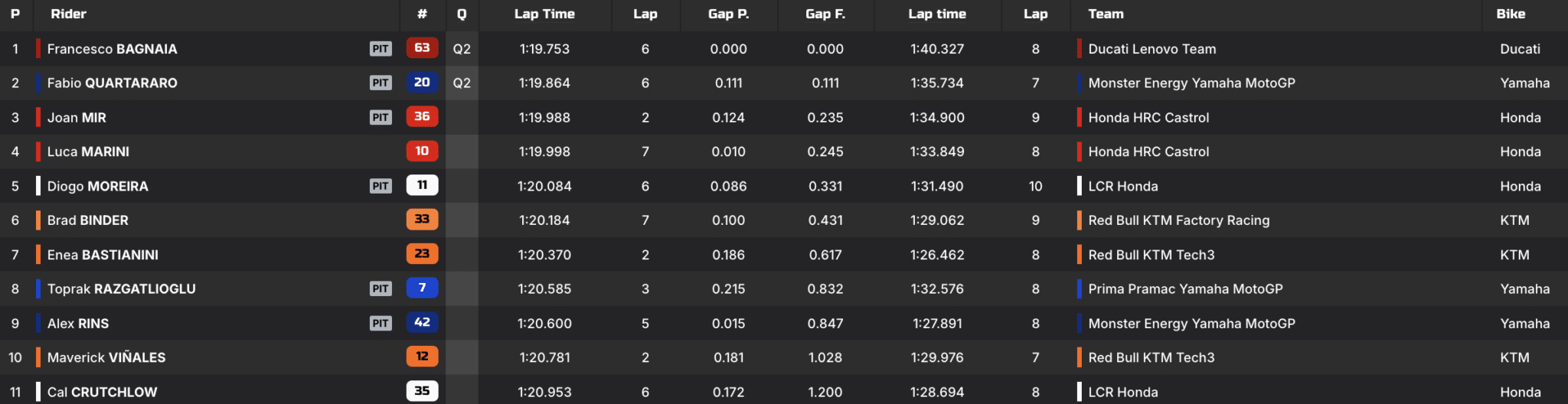Click the Team column header
Image resolution: width=1568 pixels, height=404 pixels.
[x=1106, y=14]
